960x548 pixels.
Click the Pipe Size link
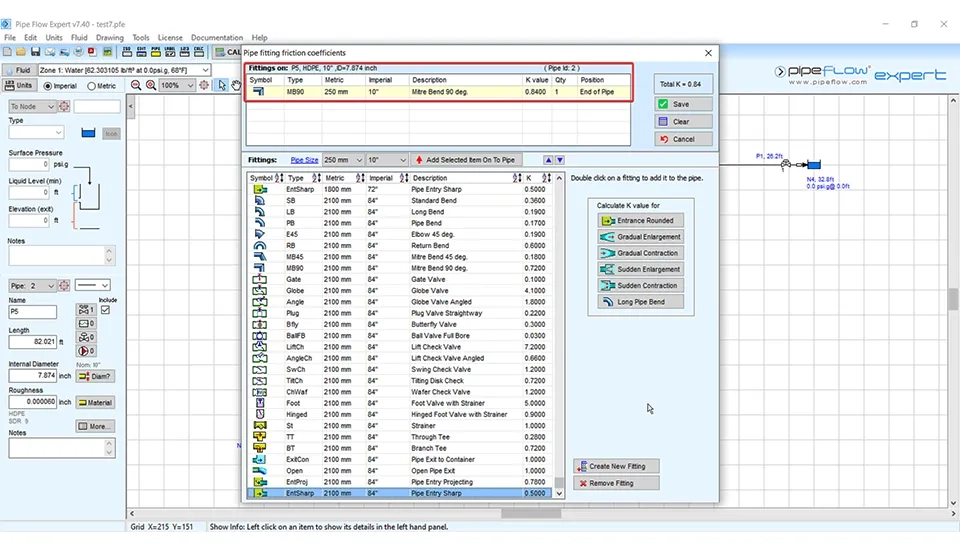[304, 160]
